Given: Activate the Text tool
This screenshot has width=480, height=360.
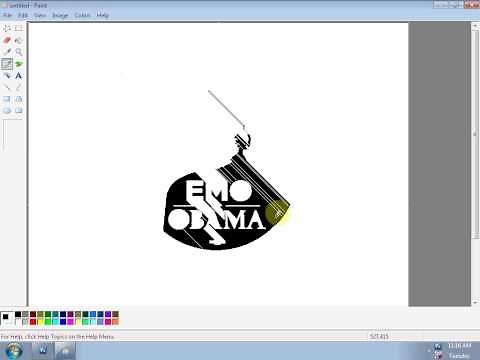Looking at the screenshot, I should tap(19, 76).
